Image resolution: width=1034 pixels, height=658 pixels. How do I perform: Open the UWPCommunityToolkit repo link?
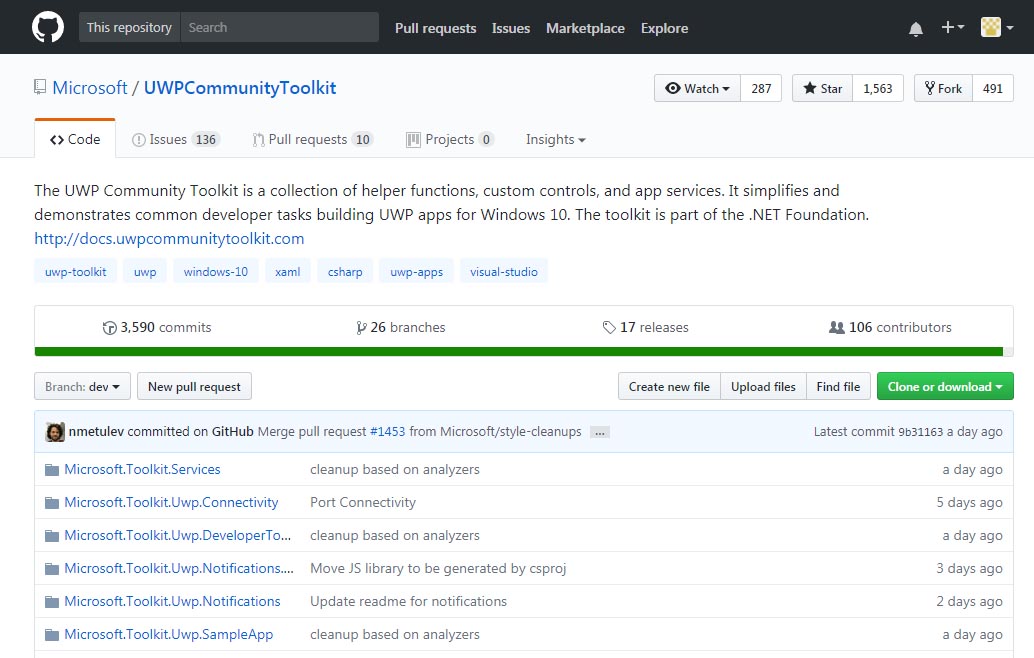[x=240, y=88]
